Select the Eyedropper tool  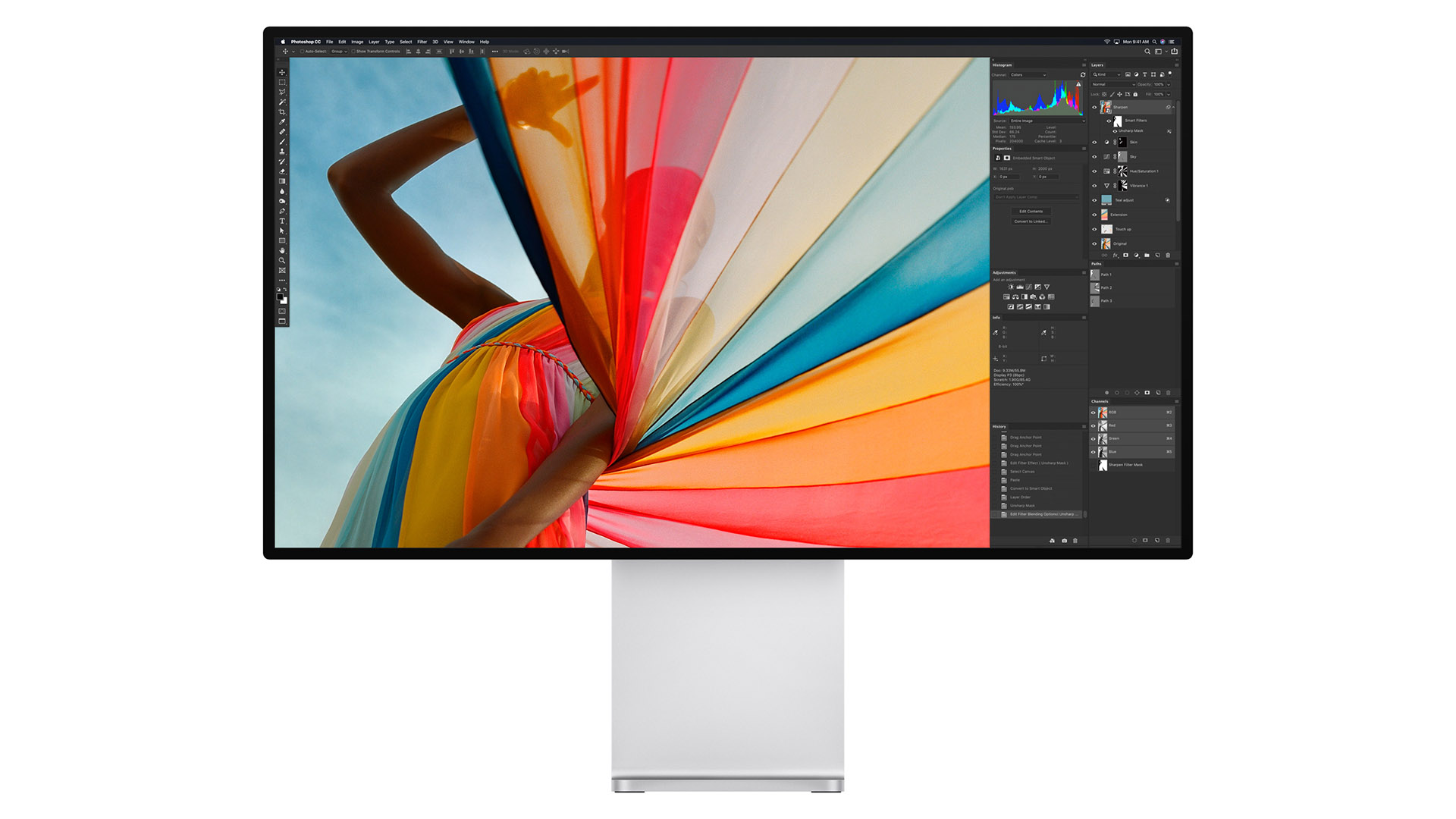pos(282,121)
